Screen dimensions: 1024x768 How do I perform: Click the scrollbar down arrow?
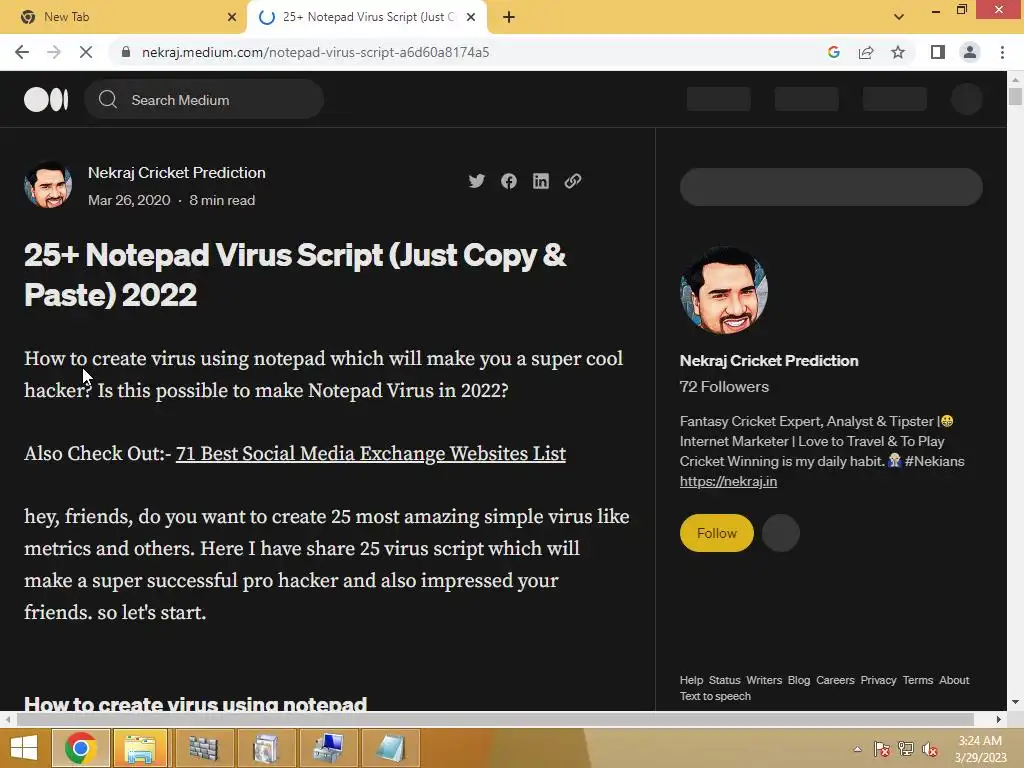pos(1015,702)
